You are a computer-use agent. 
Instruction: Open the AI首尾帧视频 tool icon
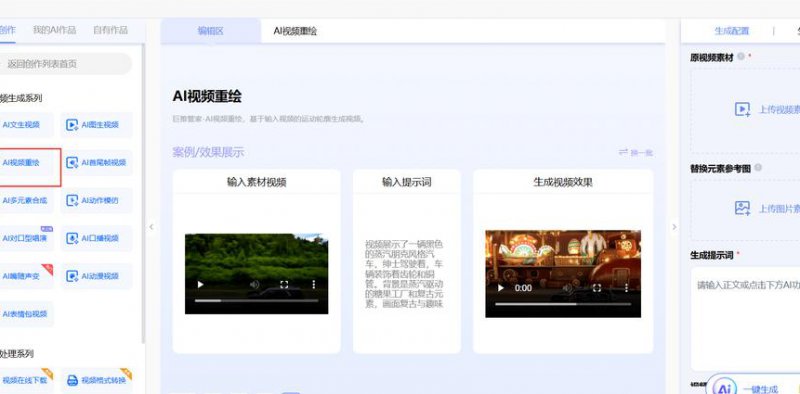(x=72, y=163)
